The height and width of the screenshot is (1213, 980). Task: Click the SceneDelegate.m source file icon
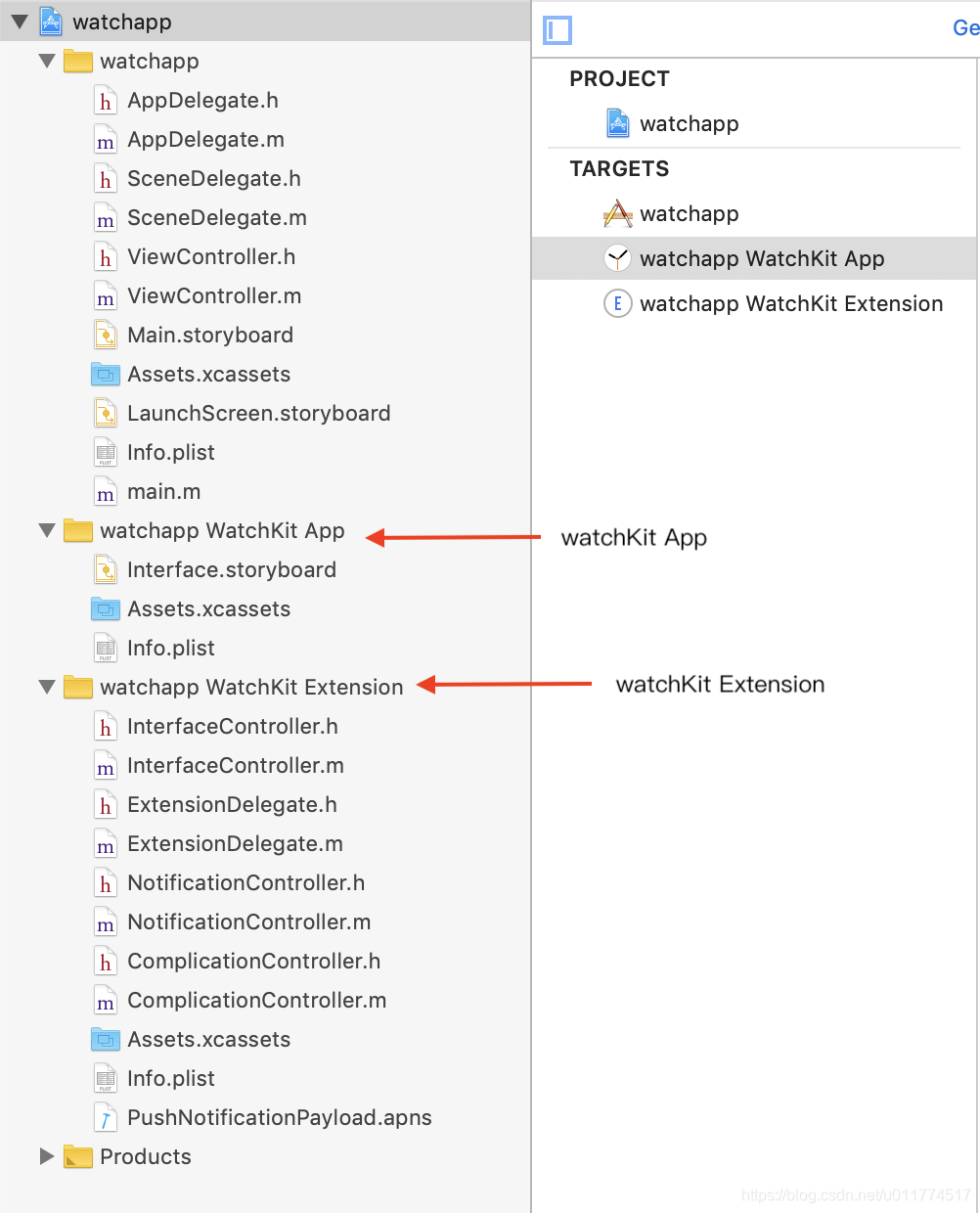[x=106, y=217]
